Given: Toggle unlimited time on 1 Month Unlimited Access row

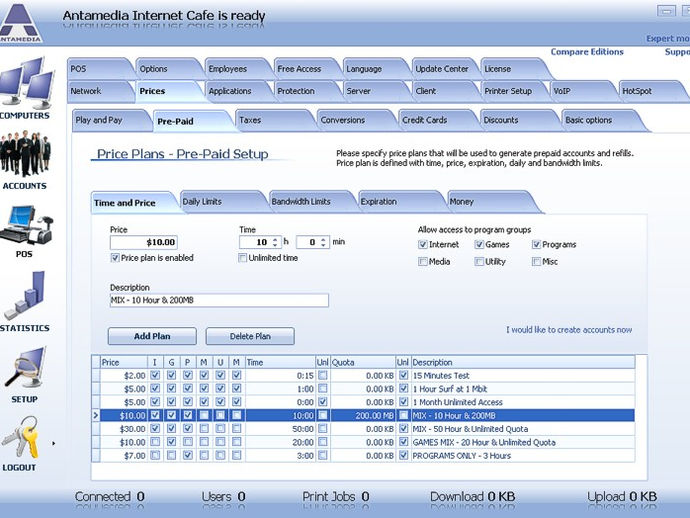Looking at the screenshot, I should (323, 402).
